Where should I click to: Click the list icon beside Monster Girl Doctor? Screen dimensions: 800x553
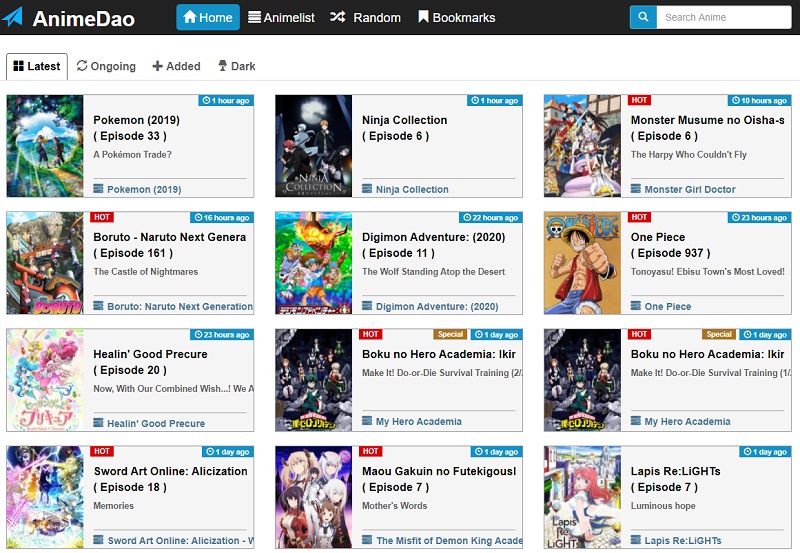point(636,189)
